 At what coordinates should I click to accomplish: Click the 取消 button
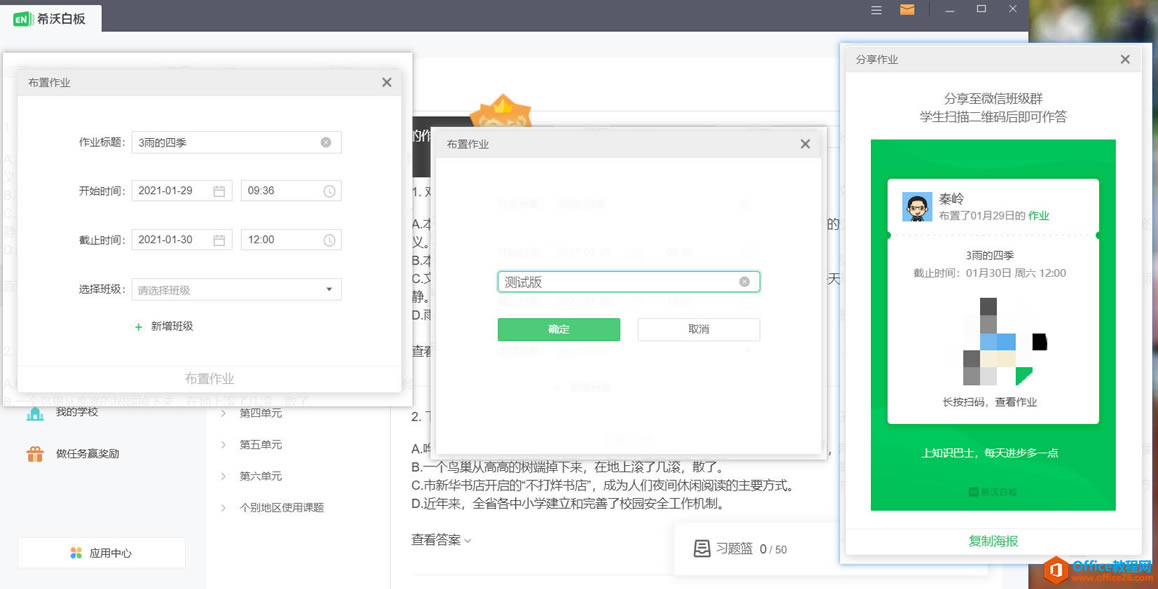pyautogui.click(x=699, y=329)
